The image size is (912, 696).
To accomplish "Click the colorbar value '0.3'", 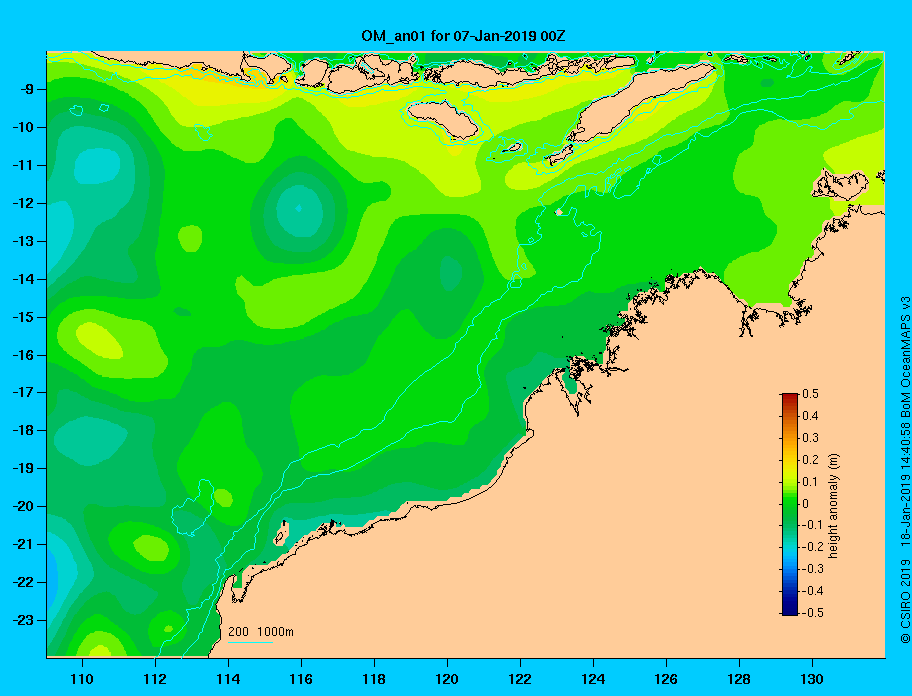I will click(x=810, y=438).
